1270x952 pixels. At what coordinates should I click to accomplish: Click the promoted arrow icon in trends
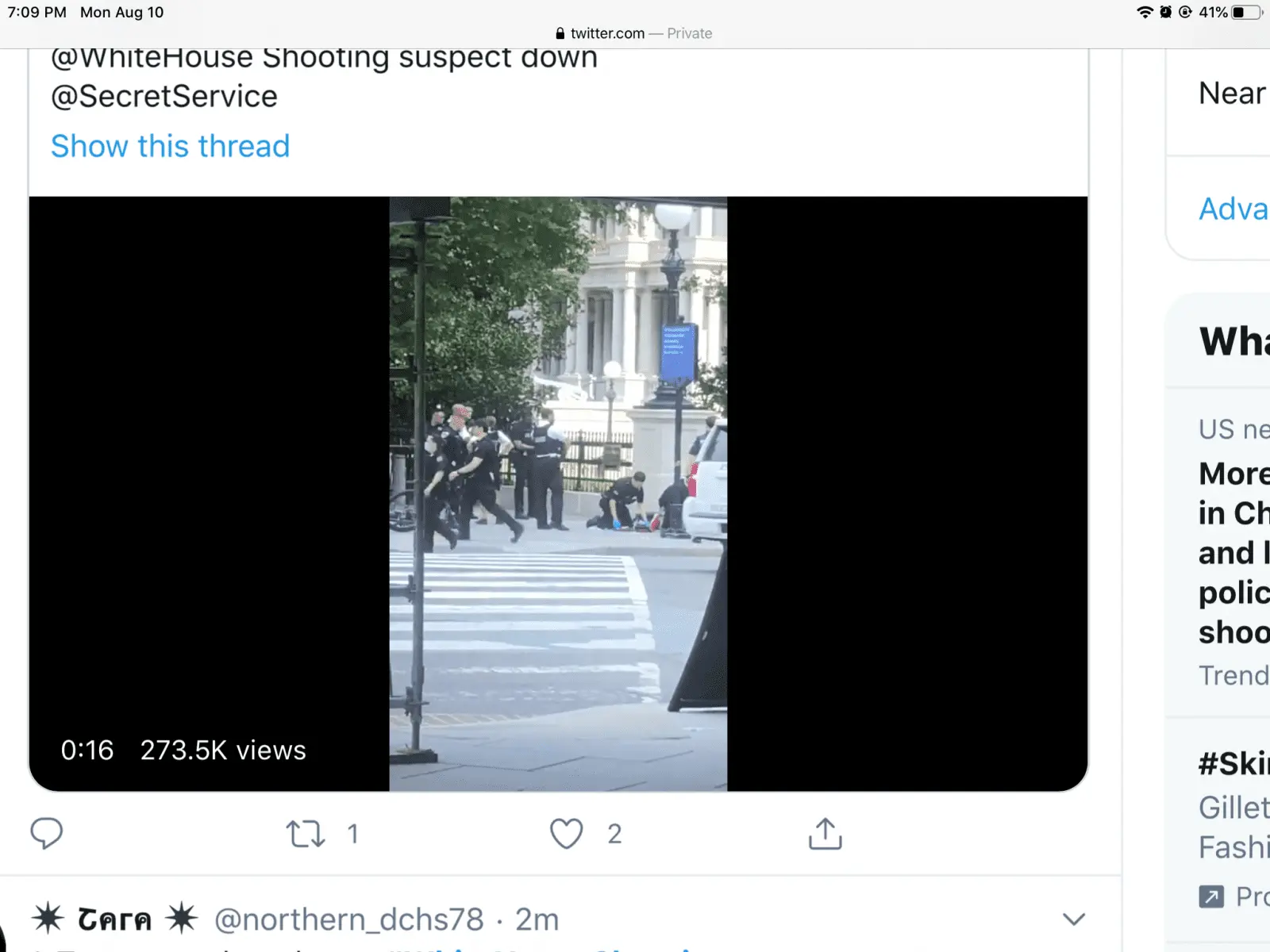pyautogui.click(x=1211, y=897)
